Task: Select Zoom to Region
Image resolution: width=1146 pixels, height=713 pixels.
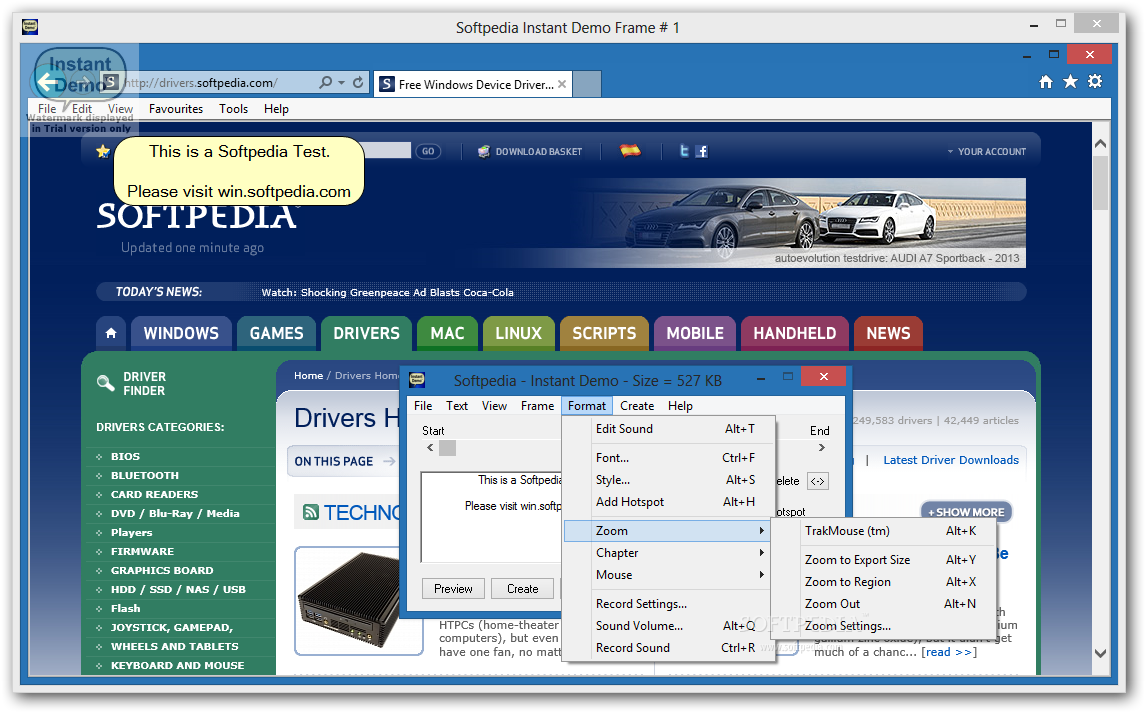Action: pos(885,582)
